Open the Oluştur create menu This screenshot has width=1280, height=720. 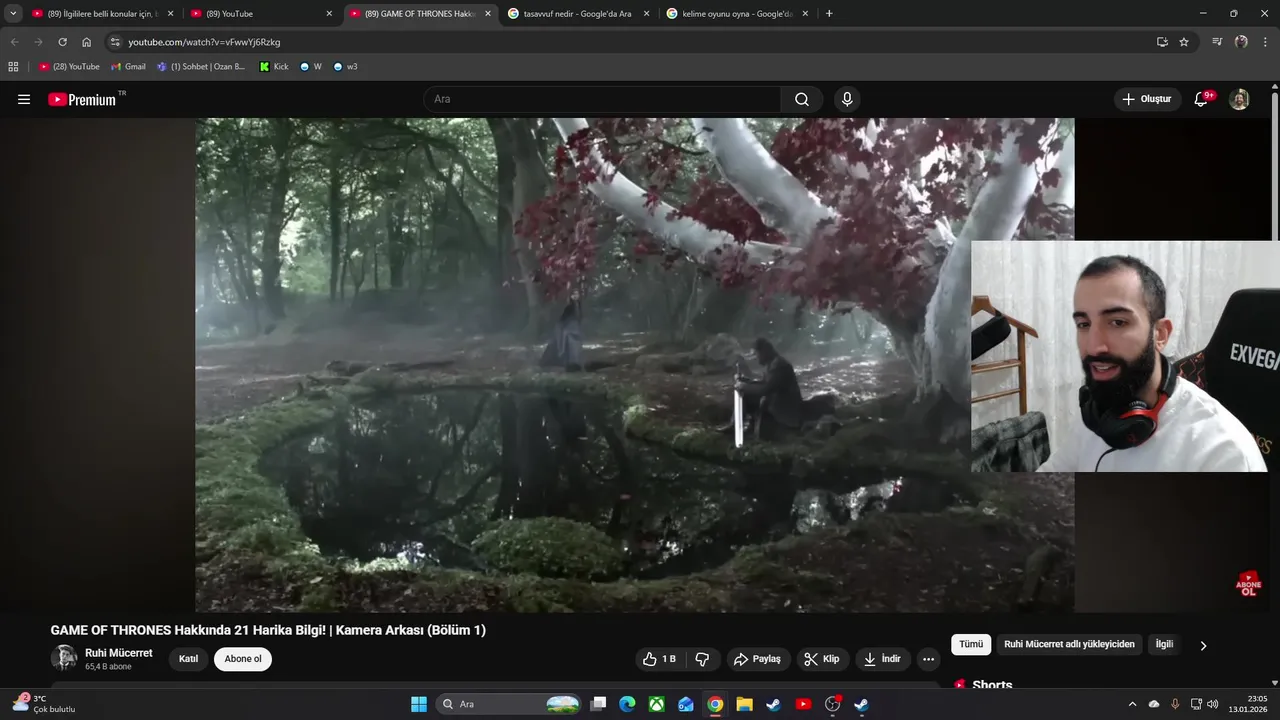1147,99
